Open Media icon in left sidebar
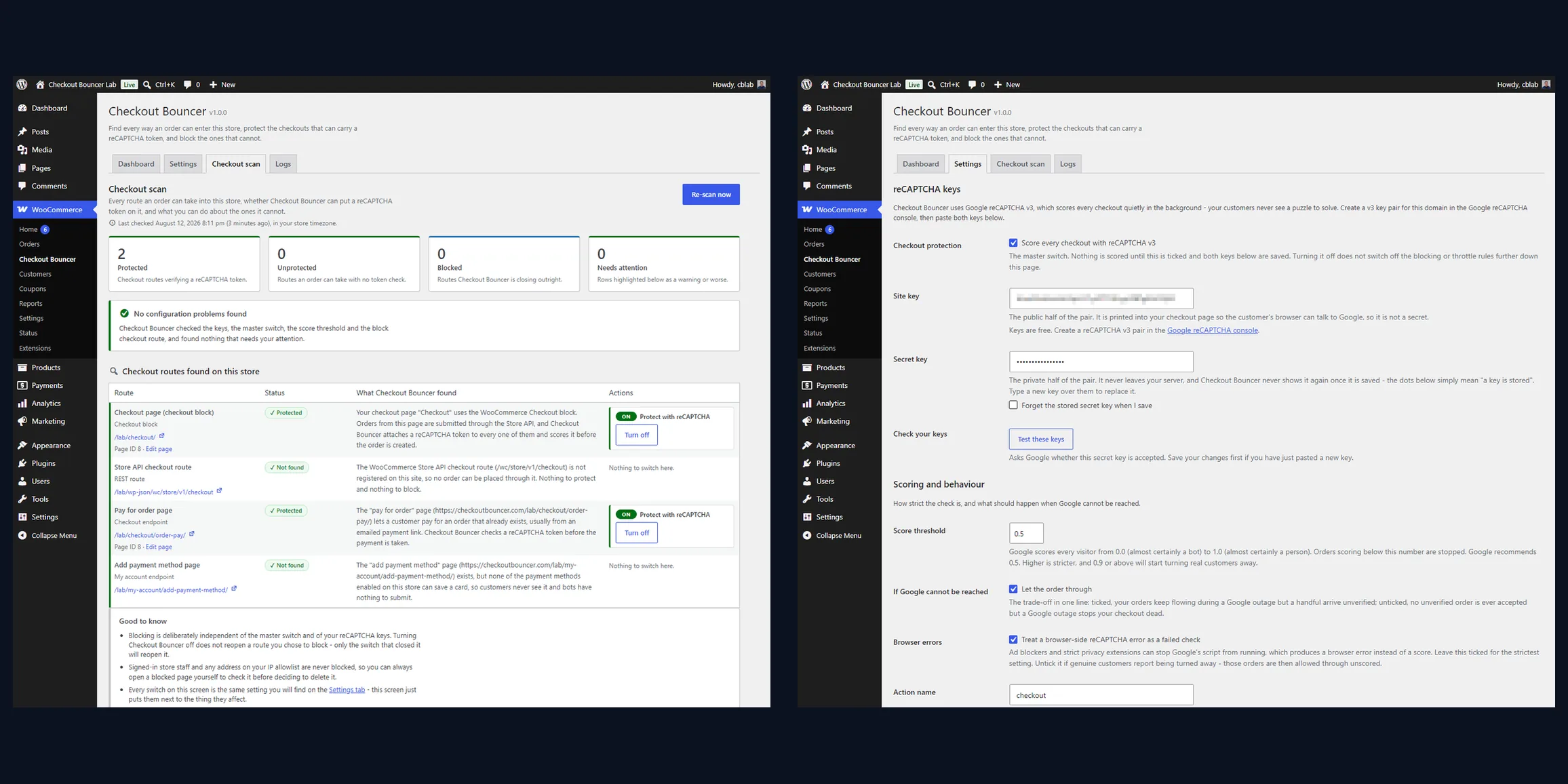 point(22,150)
